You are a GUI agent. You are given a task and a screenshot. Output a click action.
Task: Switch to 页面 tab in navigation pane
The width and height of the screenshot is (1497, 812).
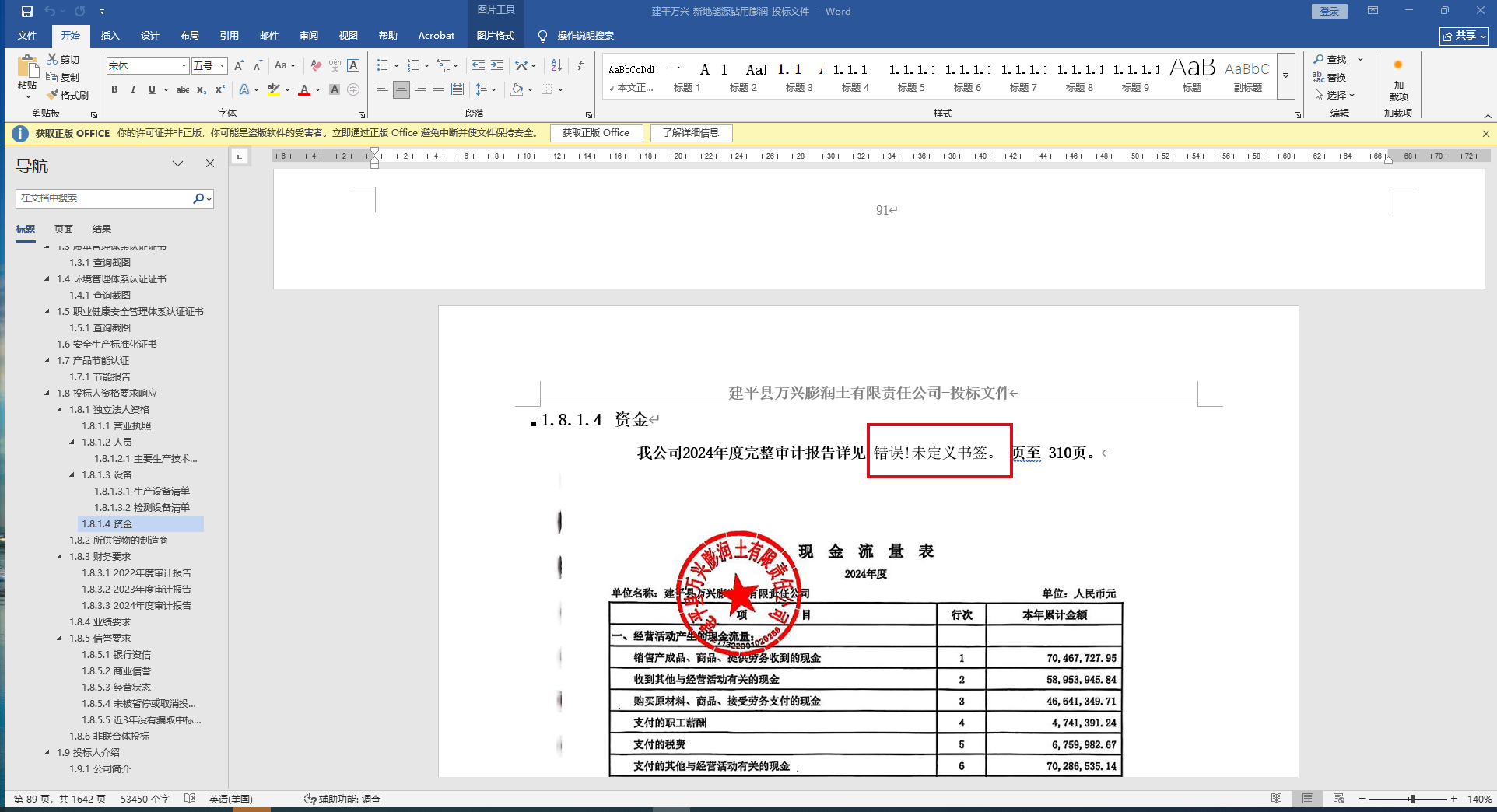pyautogui.click(x=64, y=229)
